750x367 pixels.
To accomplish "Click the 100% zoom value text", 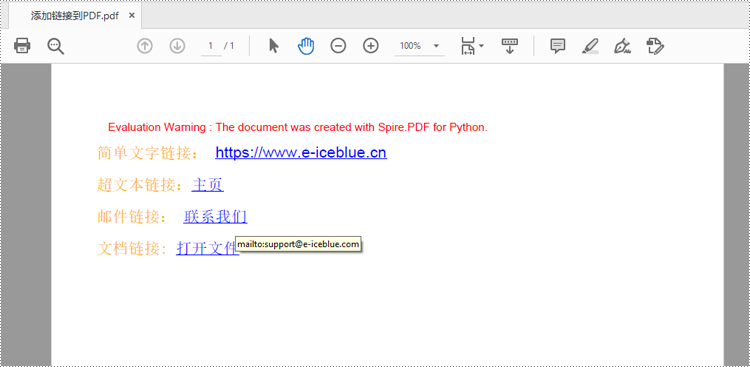I will (x=410, y=46).
